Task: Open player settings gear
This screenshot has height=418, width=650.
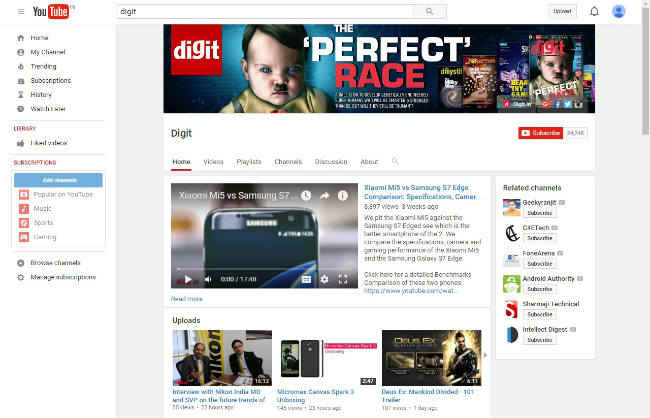Action: point(324,279)
